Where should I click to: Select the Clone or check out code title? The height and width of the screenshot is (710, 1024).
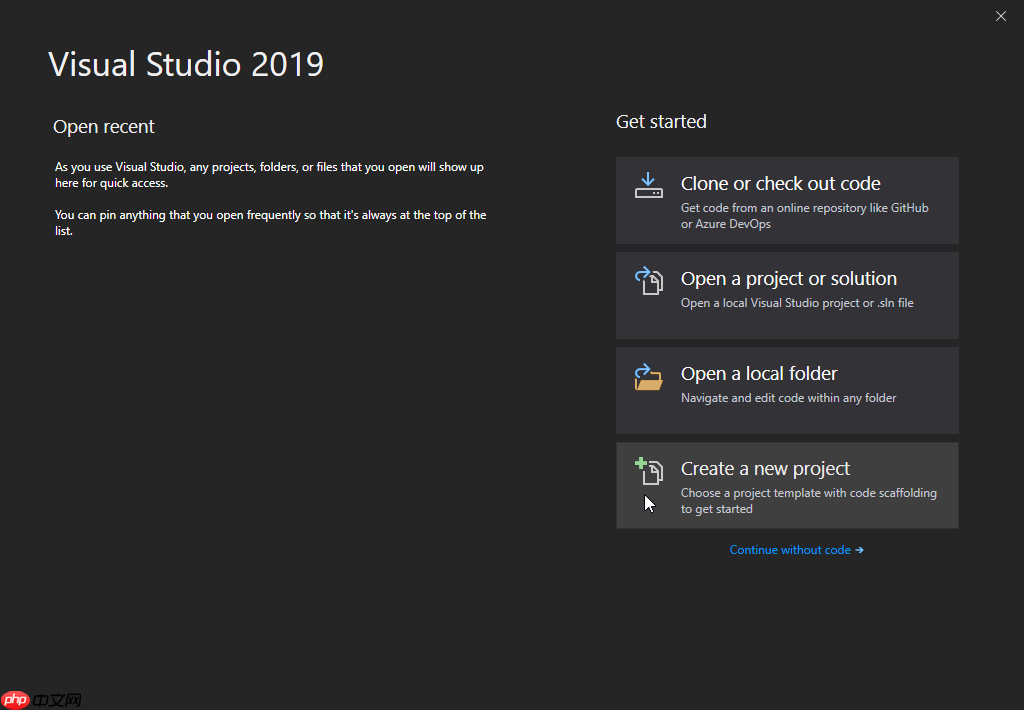(x=780, y=184)
